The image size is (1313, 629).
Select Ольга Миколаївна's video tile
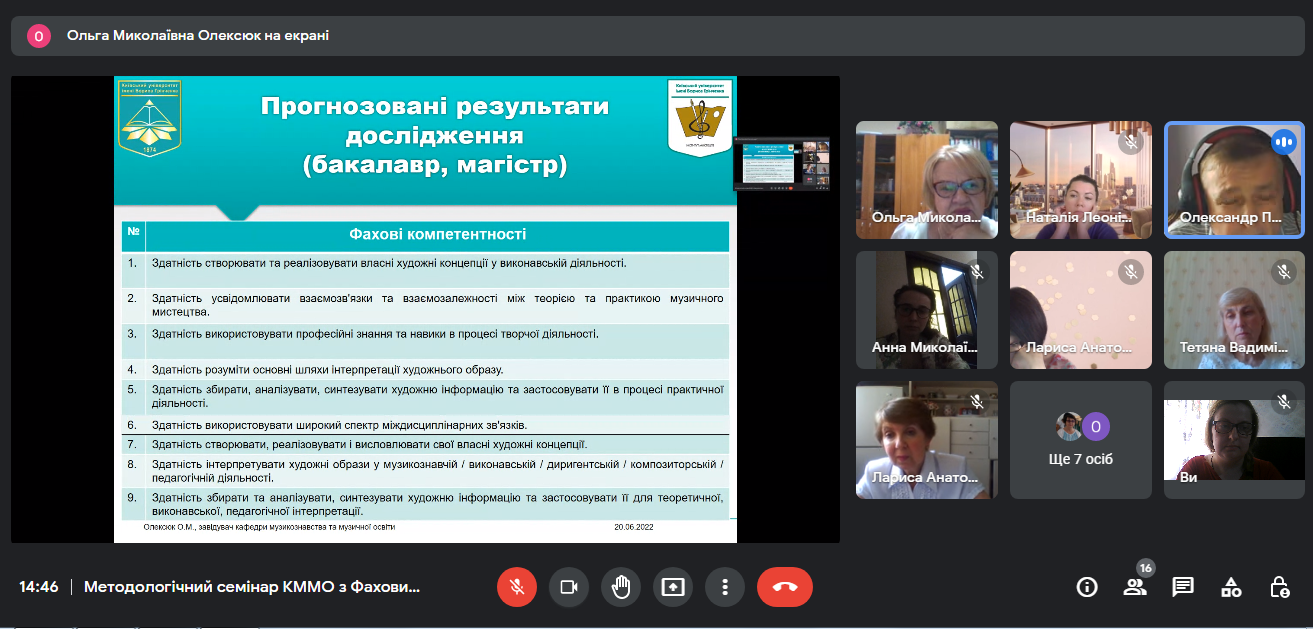point(926,180)
